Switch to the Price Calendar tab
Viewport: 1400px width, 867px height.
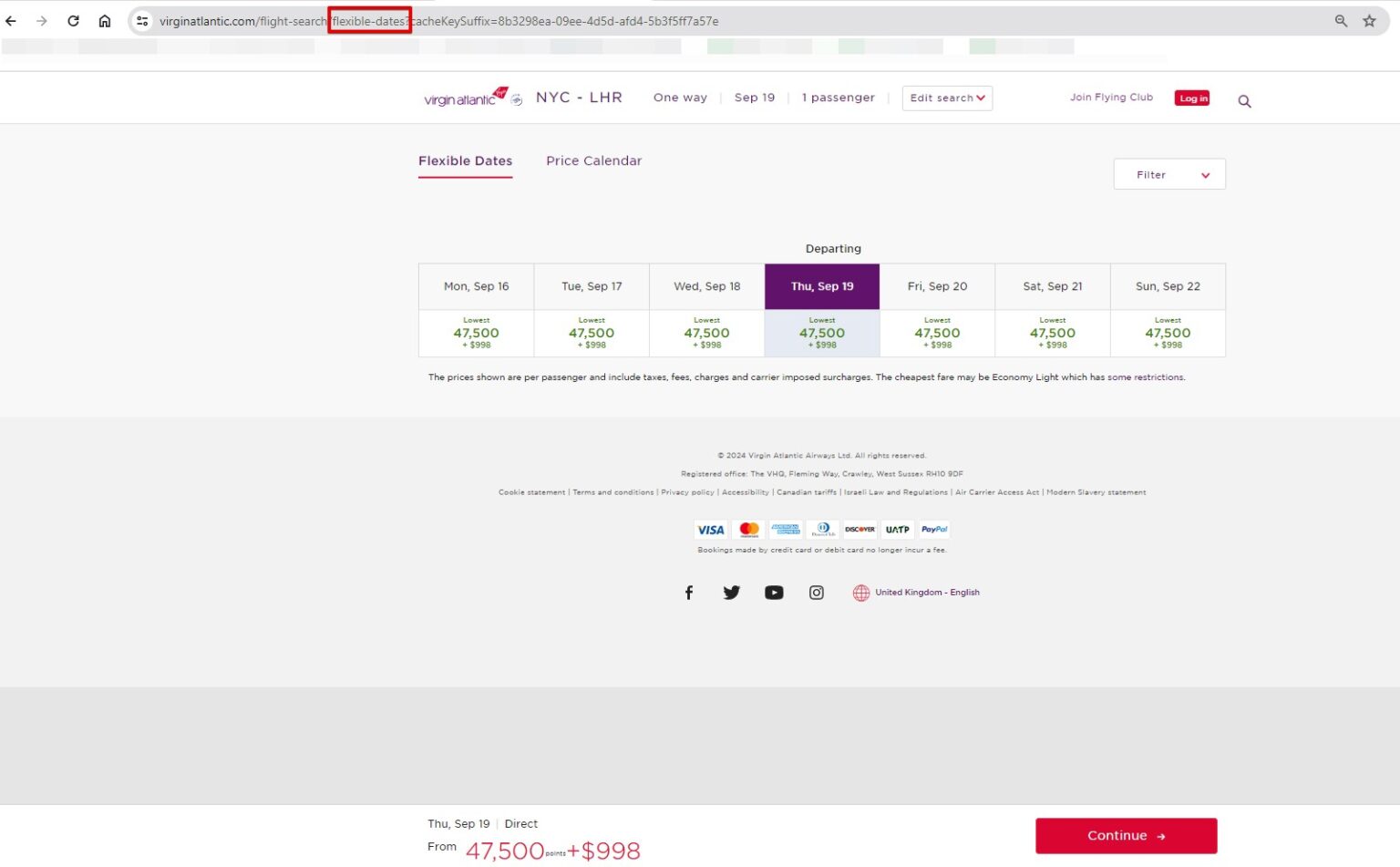tap(593, 160)
